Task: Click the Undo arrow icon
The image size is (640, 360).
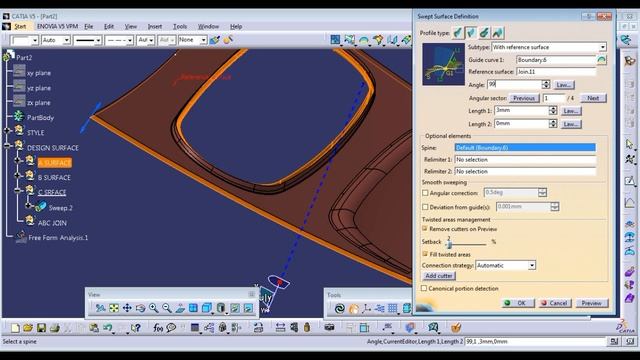Action: coord(108,328)
